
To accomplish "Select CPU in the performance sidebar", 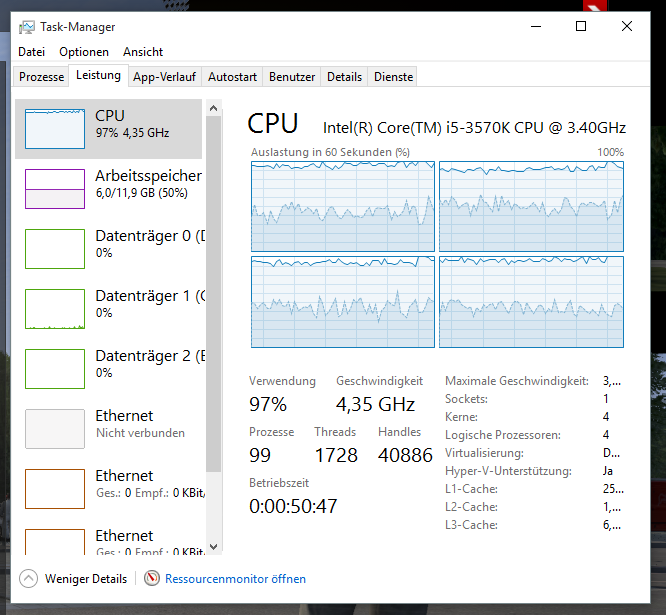I will click(x=108, y=129).
